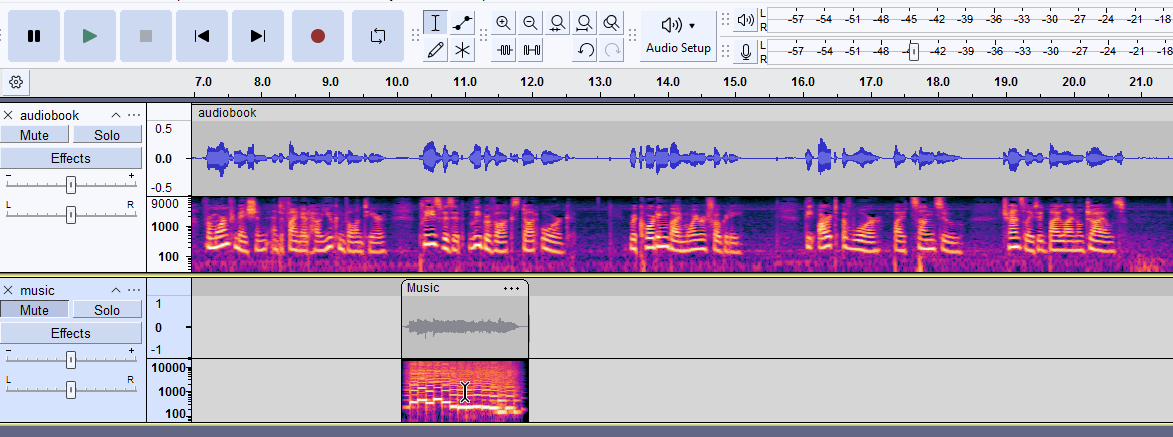Close the audiobook track
The width and height of the screenshot is (1173, 437).
(8, 115)
